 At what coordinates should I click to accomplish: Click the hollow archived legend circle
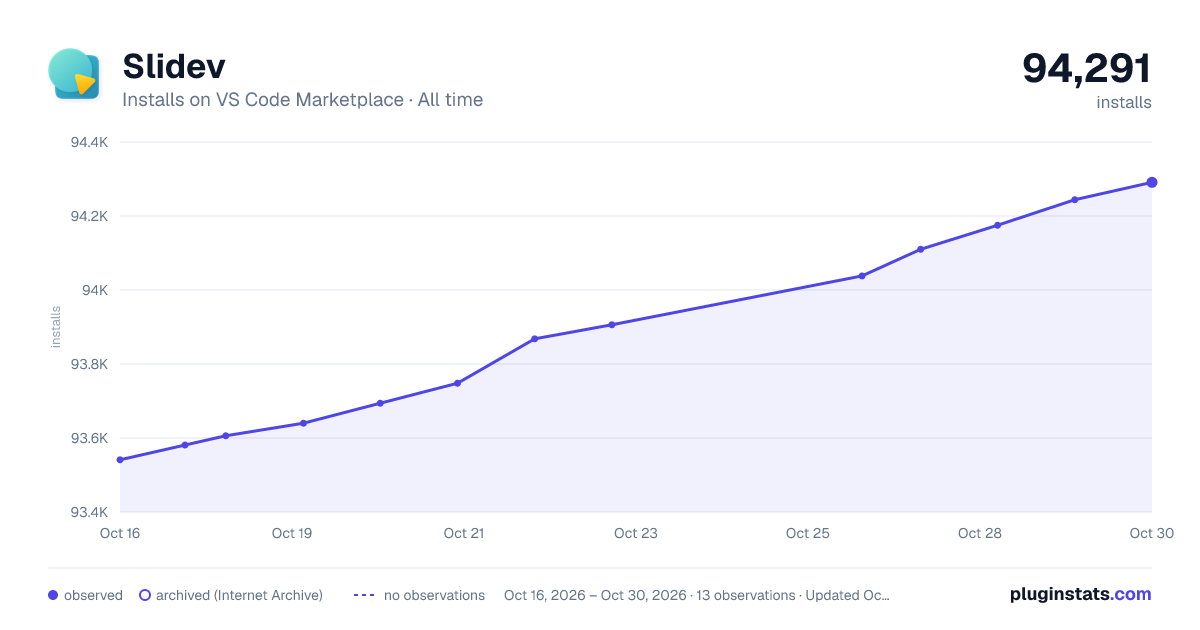pos(144,595)
